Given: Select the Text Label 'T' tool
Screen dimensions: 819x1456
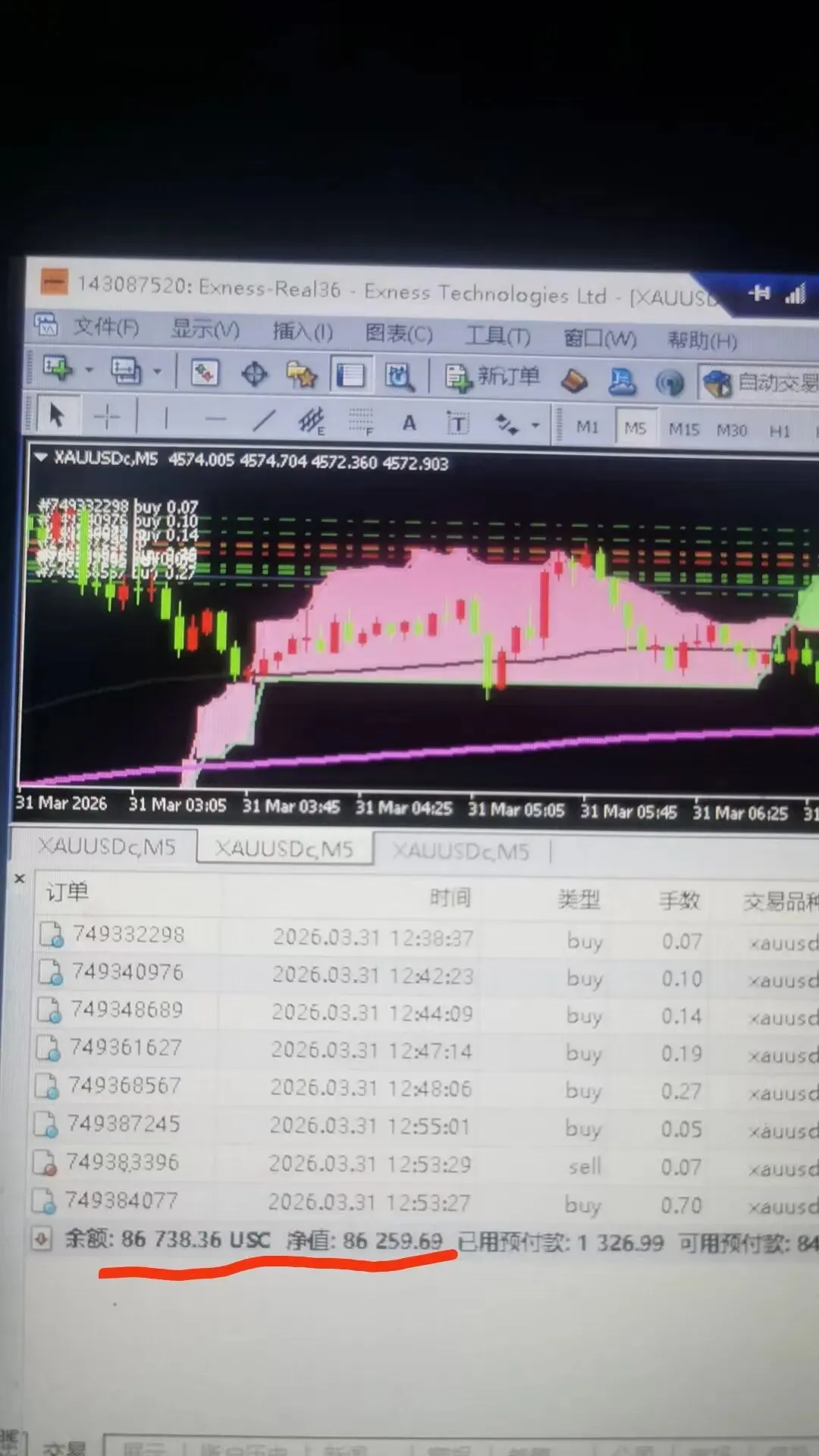Looking at the screenshot, I should click(x=458, y=424).
